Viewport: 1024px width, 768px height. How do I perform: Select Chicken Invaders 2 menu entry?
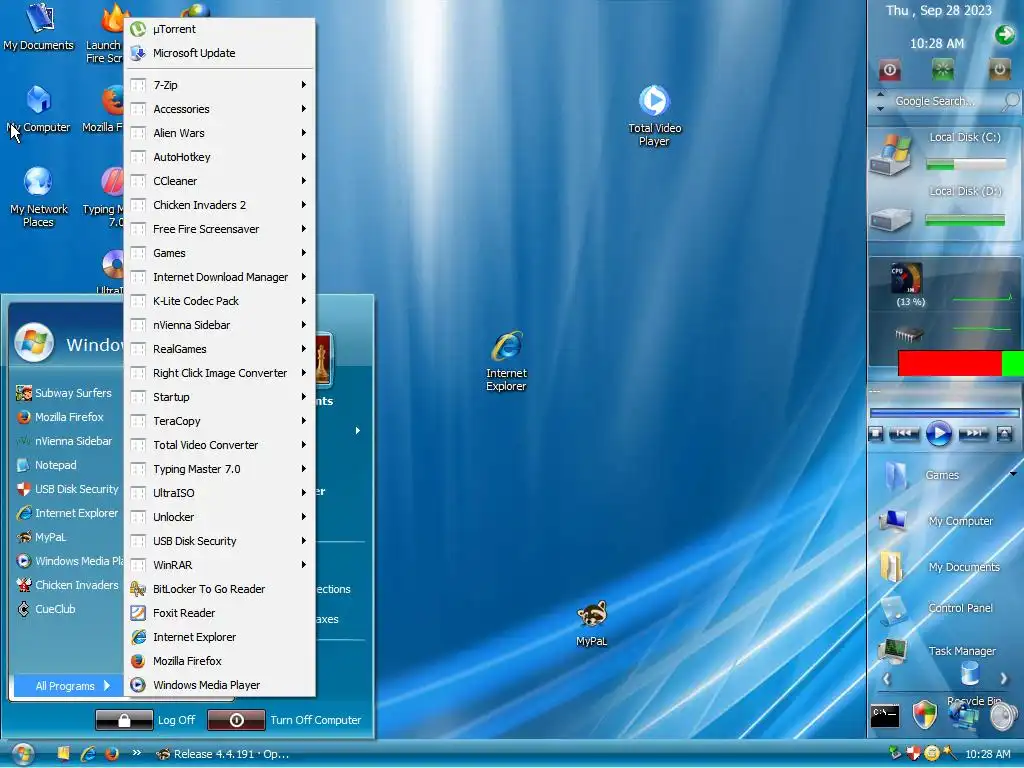(x=219, y=205)
